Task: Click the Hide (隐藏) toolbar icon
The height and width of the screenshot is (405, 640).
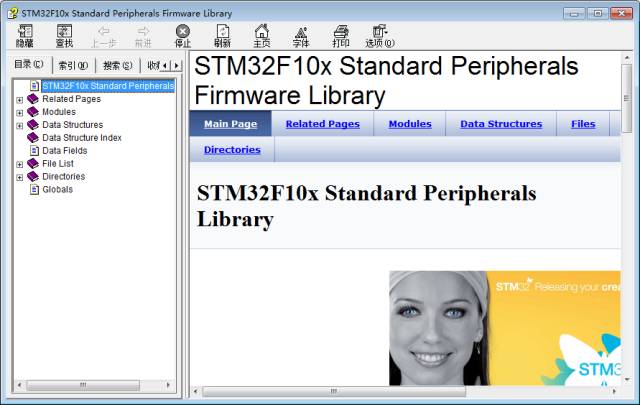Action: [x=24, y=35]
